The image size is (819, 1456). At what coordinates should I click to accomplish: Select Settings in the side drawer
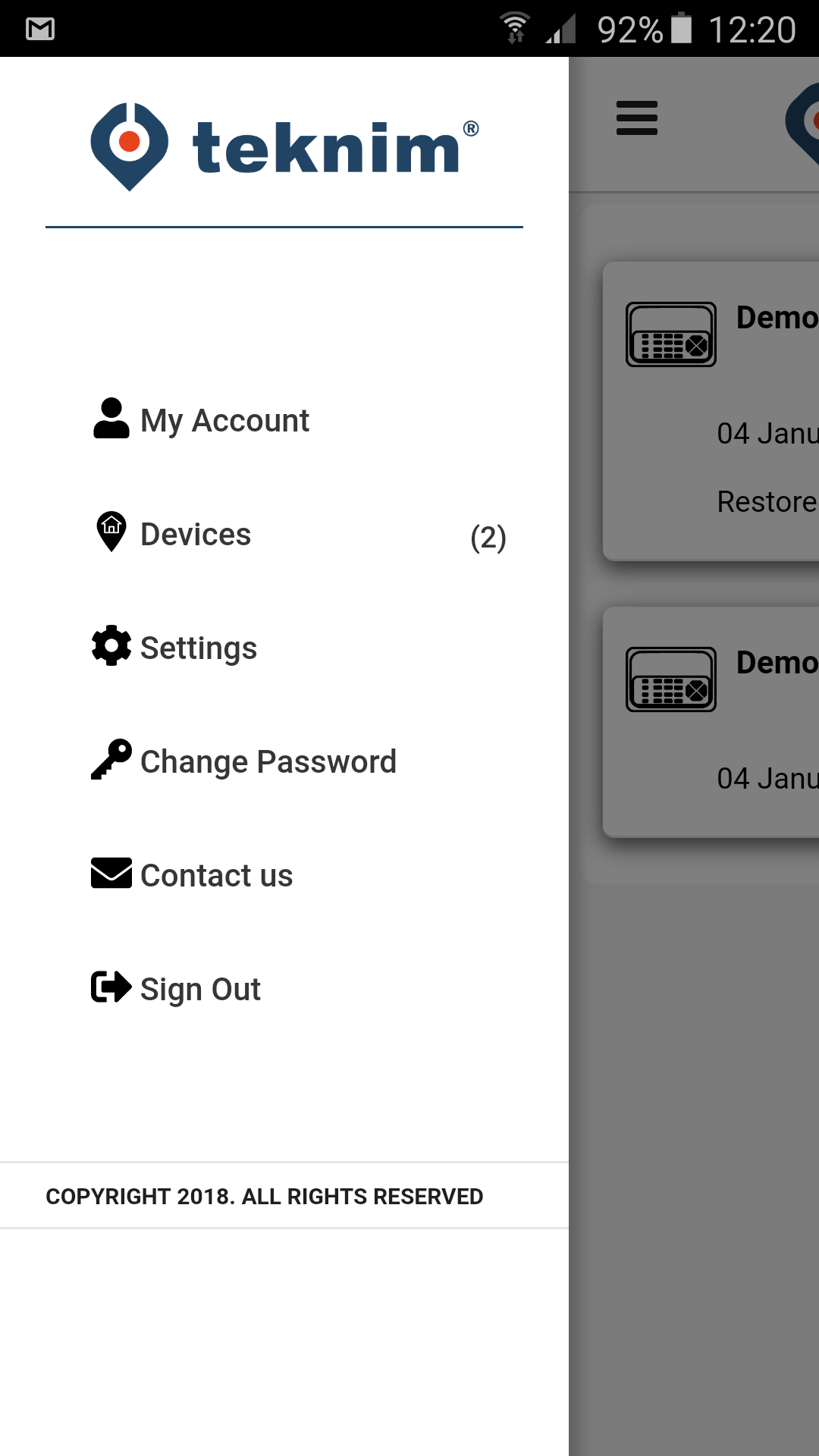(199, 648)
